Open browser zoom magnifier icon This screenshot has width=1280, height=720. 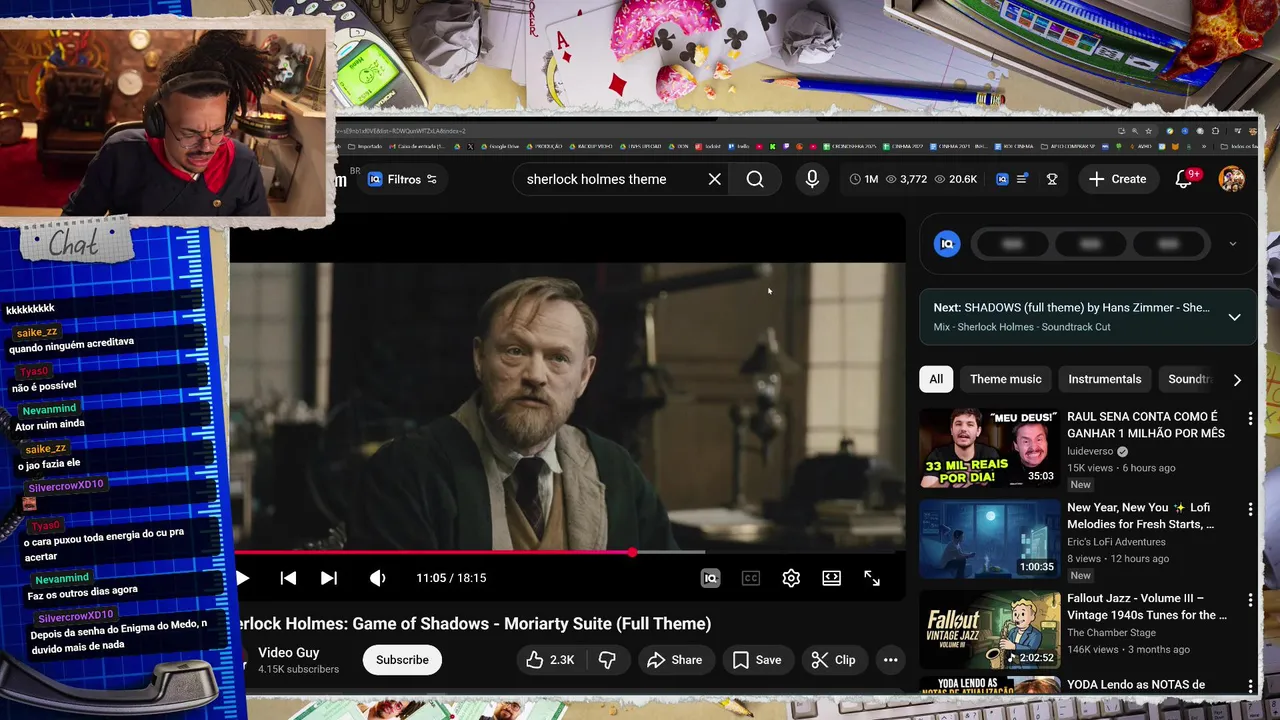[1134, 131]
